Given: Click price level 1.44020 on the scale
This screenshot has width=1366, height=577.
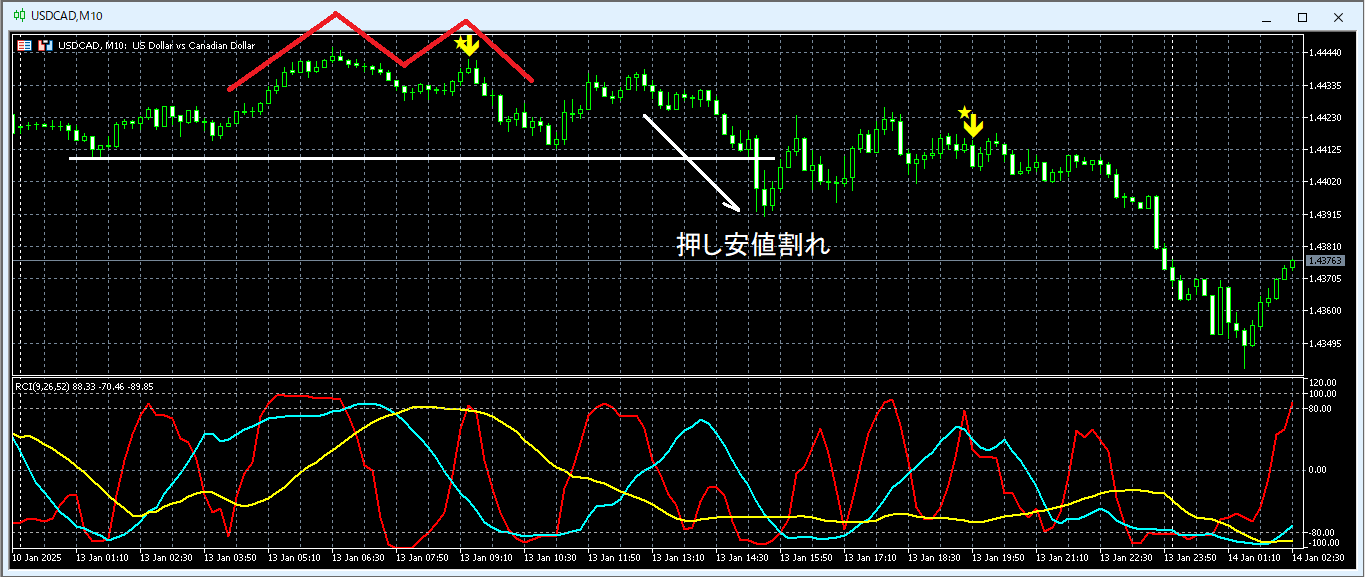Looking at the screenshot, I should coord(1324,182).
